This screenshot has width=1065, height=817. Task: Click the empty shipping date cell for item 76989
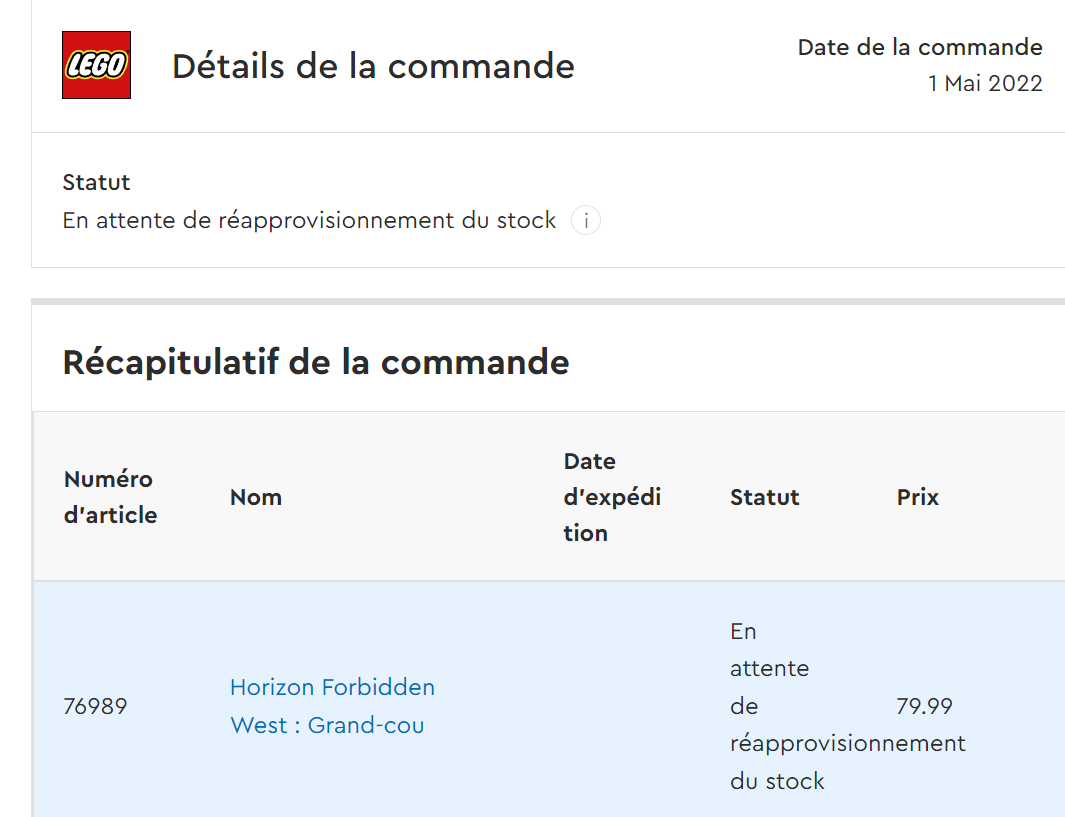tap(620, 707)
